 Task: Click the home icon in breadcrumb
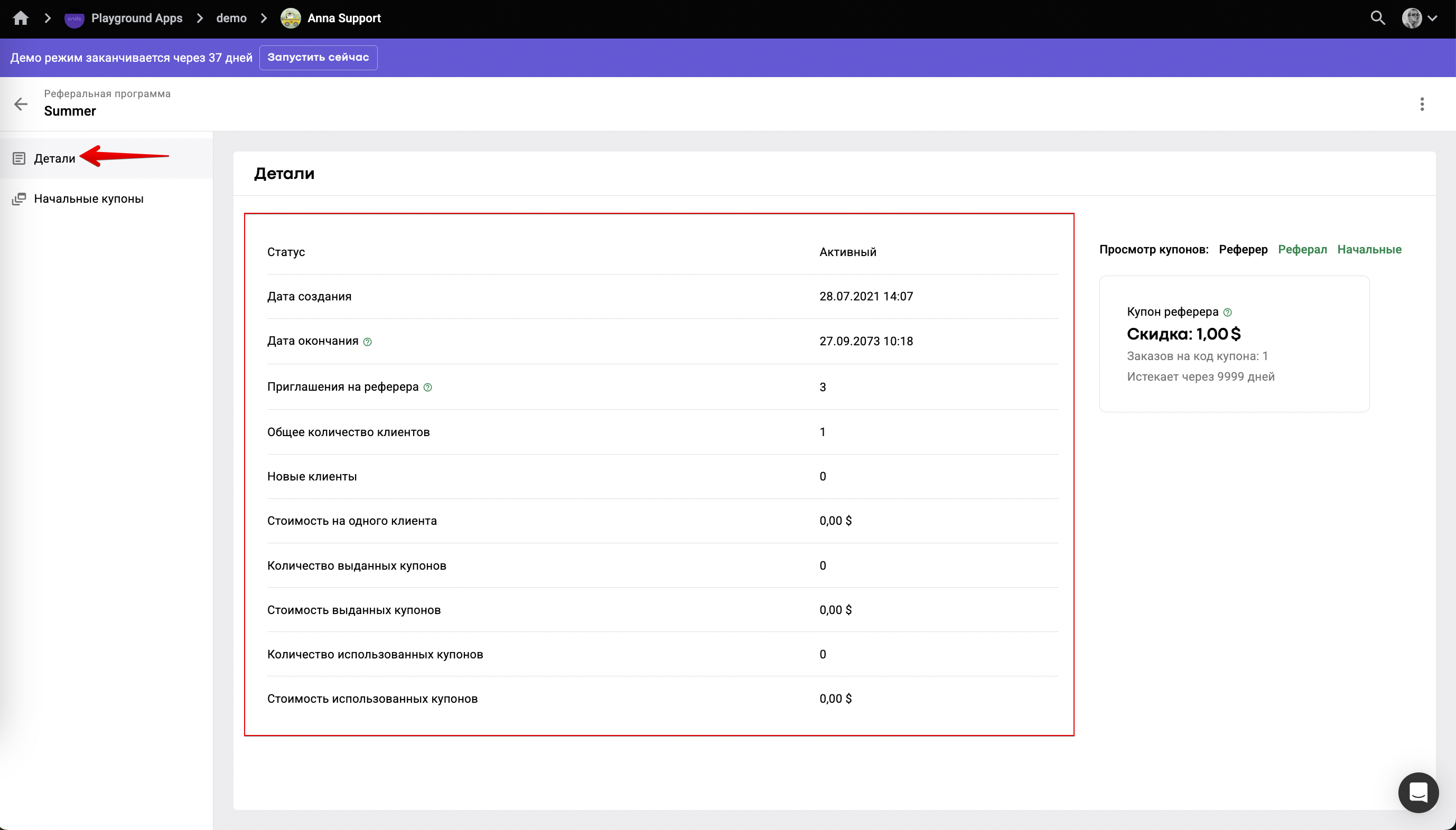[21, 18]
